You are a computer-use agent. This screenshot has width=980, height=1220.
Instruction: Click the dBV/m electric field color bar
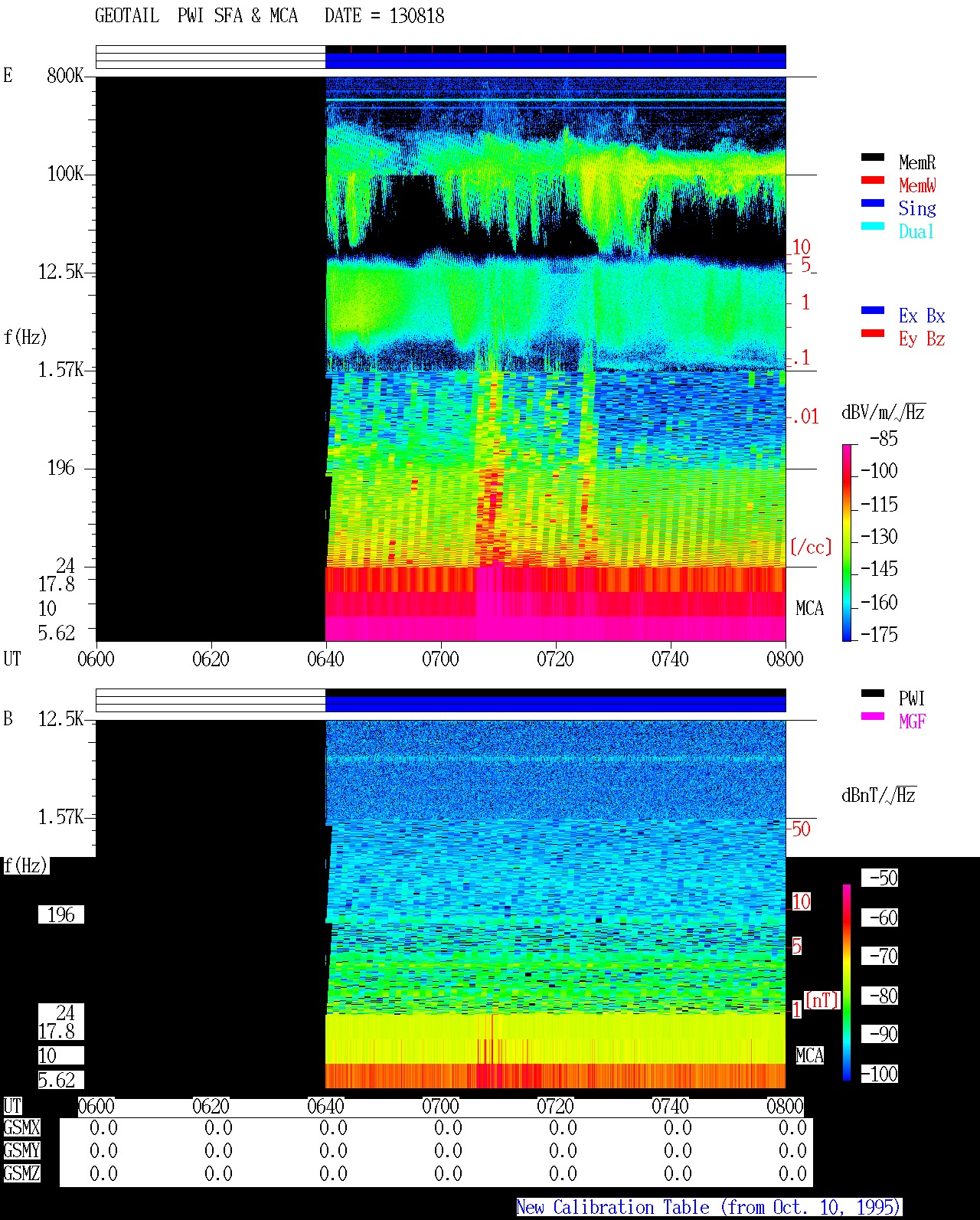click(x=846, y=542)
